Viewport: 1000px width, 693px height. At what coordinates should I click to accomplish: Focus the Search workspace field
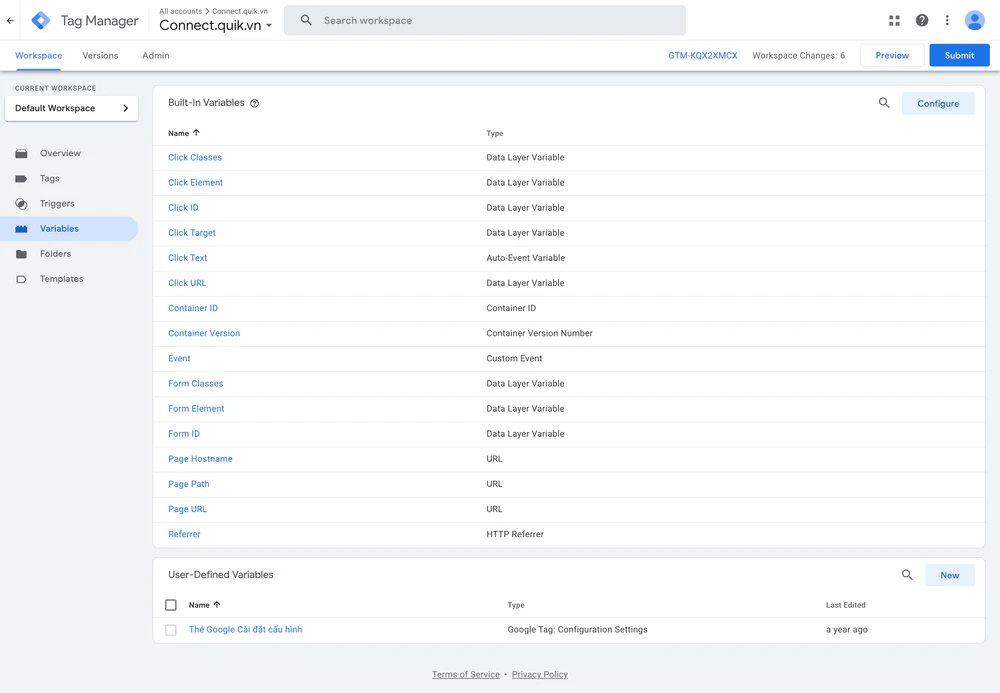click(485, 20)
